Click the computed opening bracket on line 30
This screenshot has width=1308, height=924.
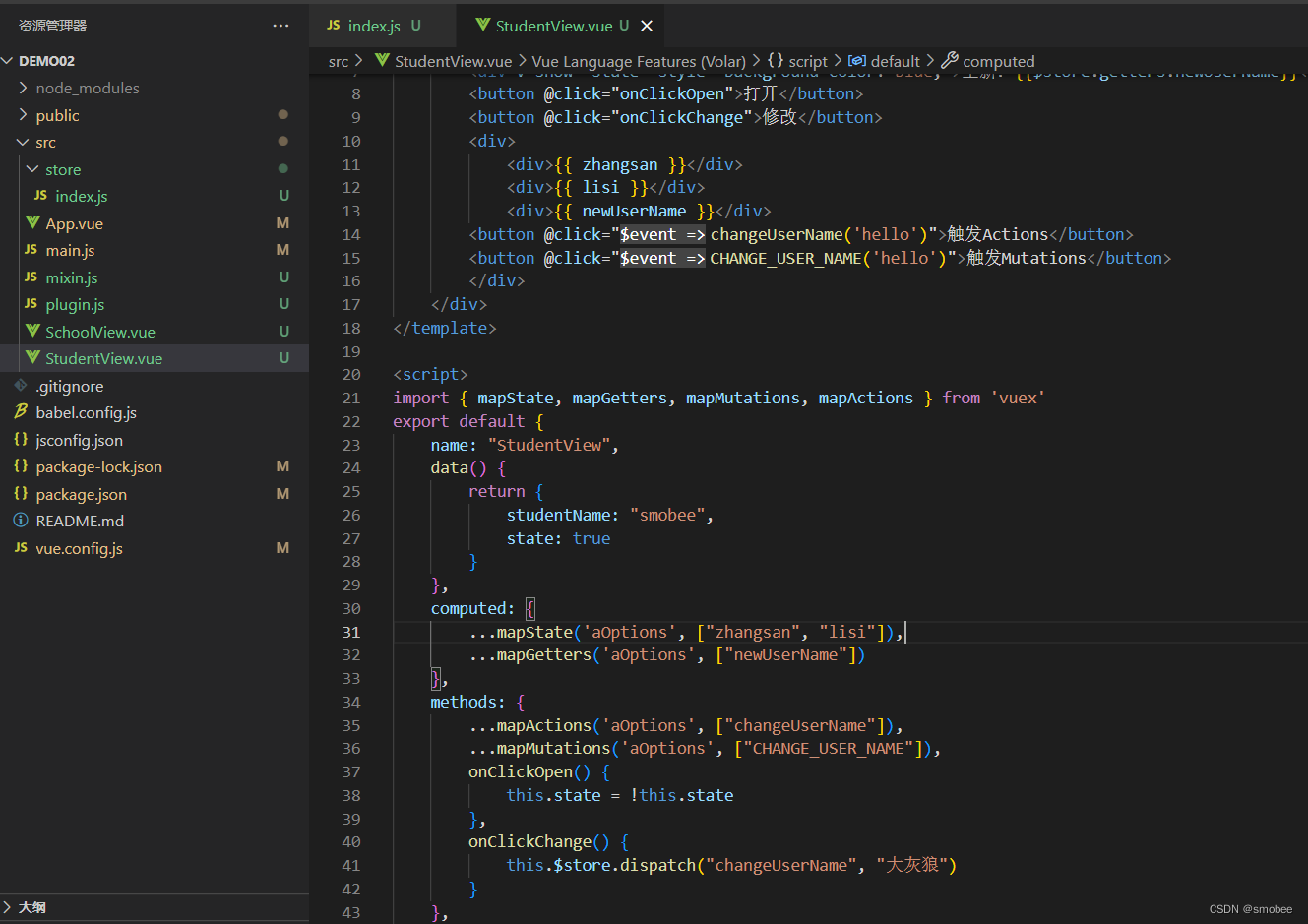point(530,609)
